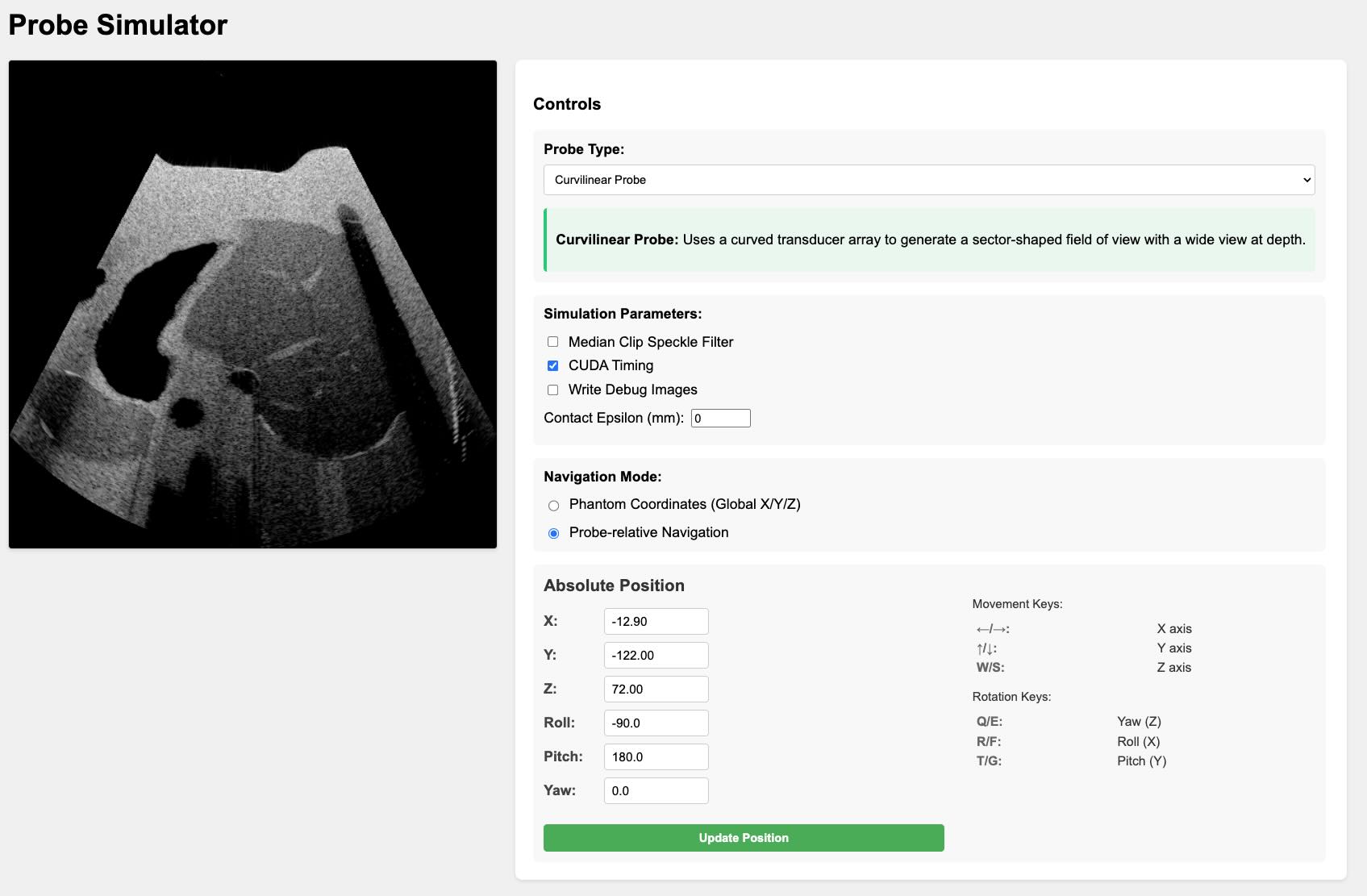Click the Movement Keys legend

1017,603
